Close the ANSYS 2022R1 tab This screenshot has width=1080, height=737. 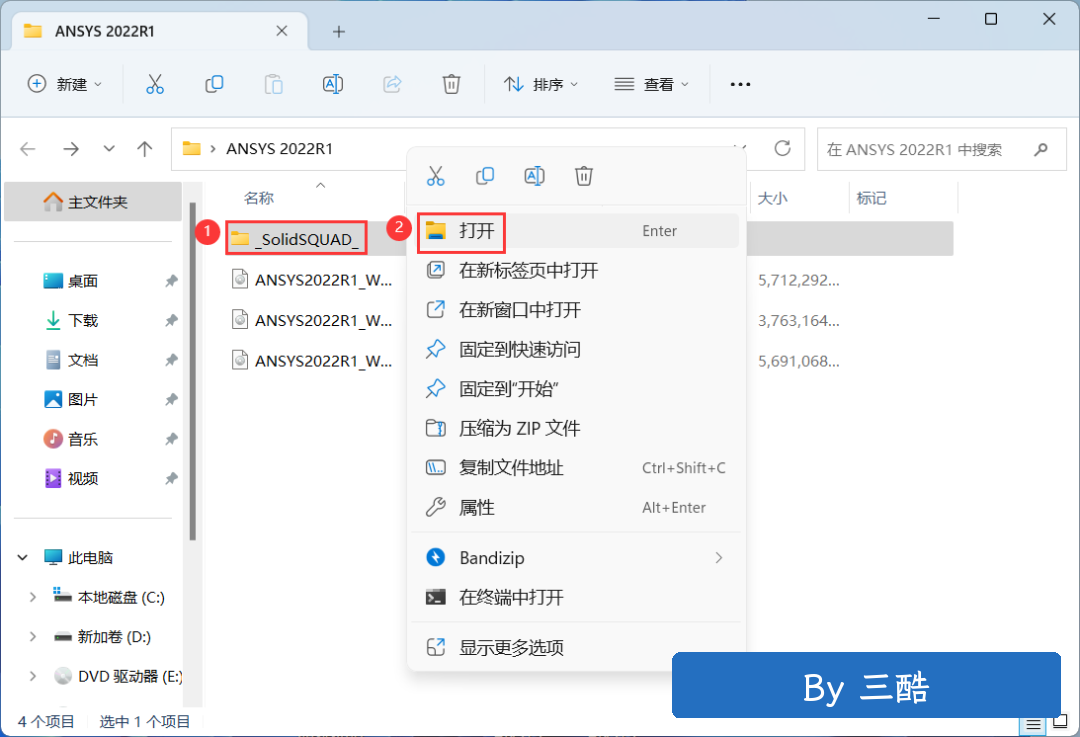pos(282,31)
